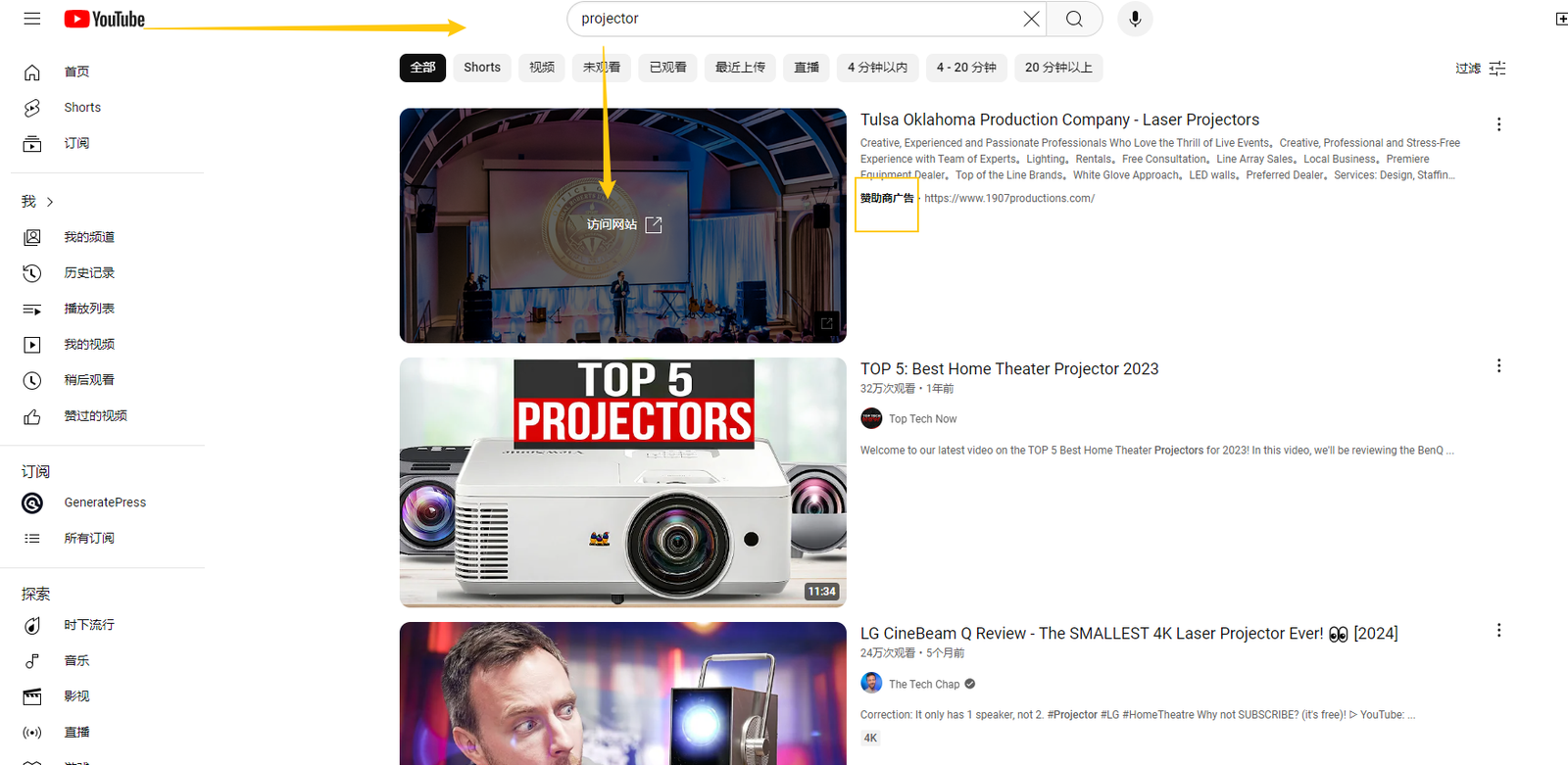Viewport: 1568px width, 765px height.
Task: Click the 稍后观看 watch later icon
Action: tap(32, 380)
